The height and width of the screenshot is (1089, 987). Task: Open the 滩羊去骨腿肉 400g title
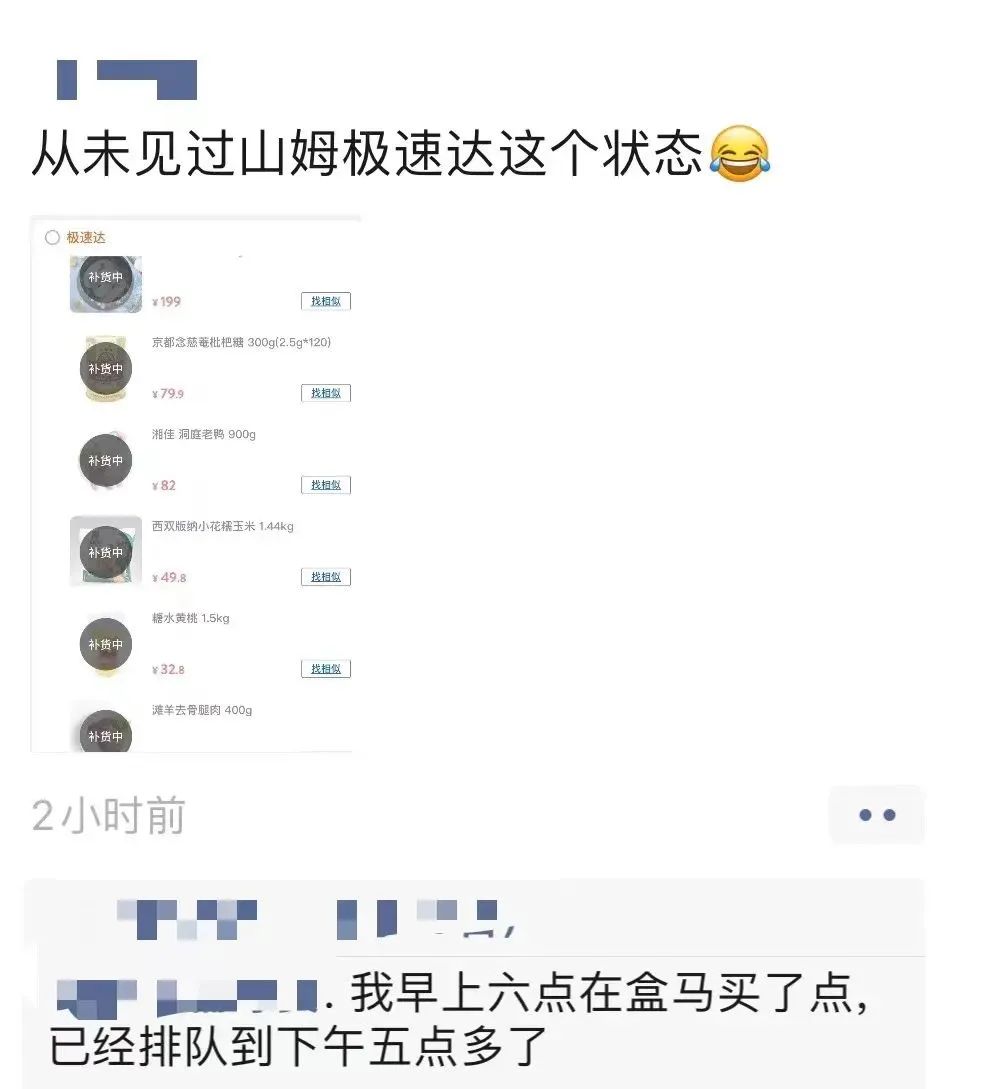[201, 710]
